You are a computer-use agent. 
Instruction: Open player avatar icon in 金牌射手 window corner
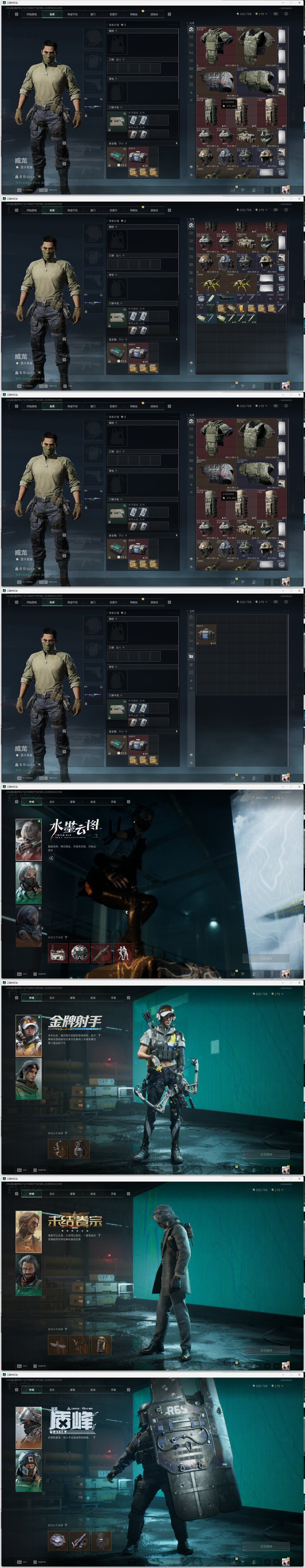point(285,1169)
